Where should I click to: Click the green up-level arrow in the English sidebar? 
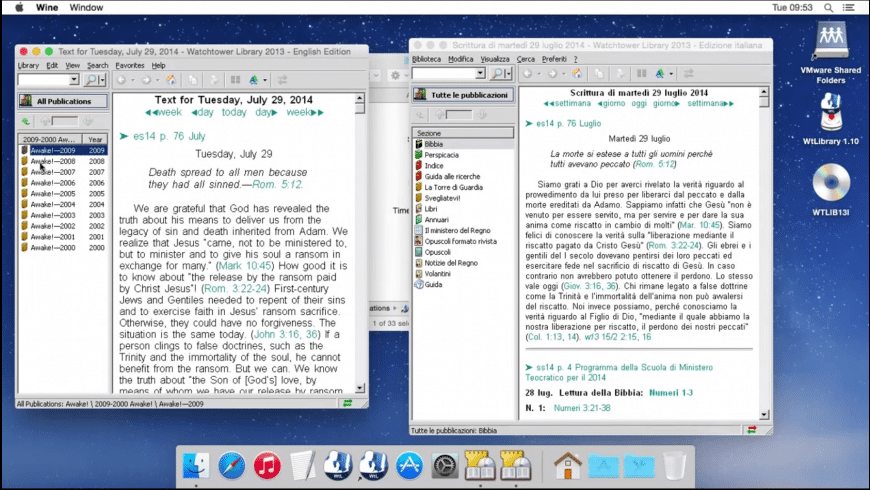(26, 122)
